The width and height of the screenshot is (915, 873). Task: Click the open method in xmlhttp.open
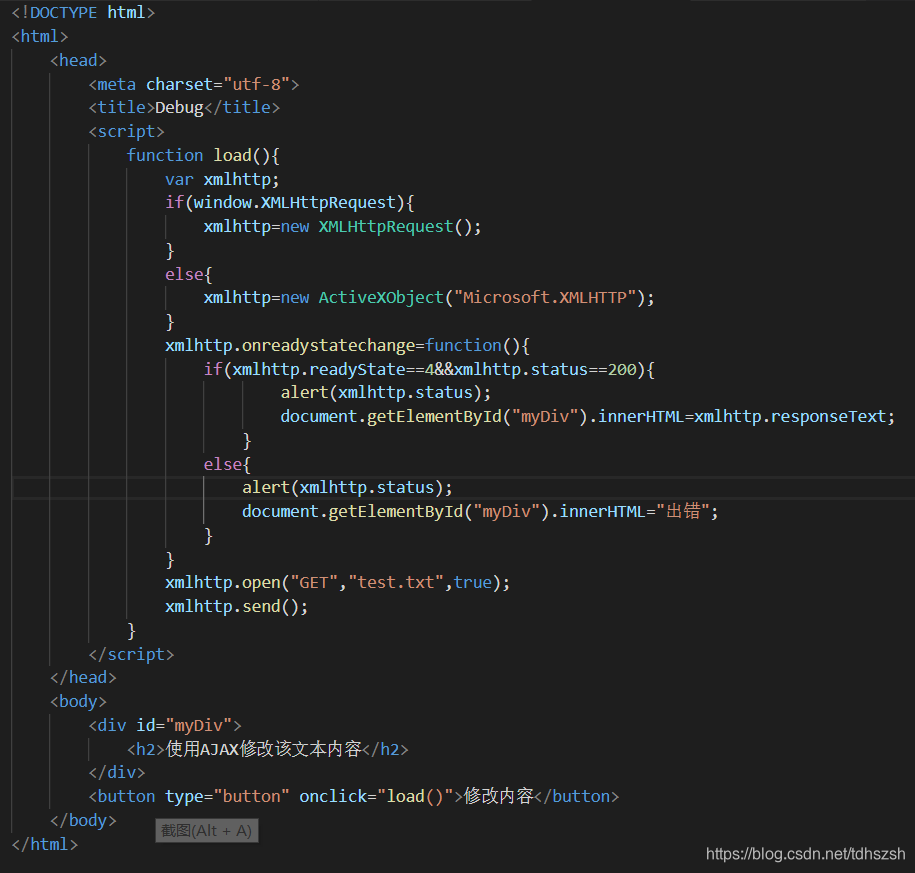click(x=261, y=583)
